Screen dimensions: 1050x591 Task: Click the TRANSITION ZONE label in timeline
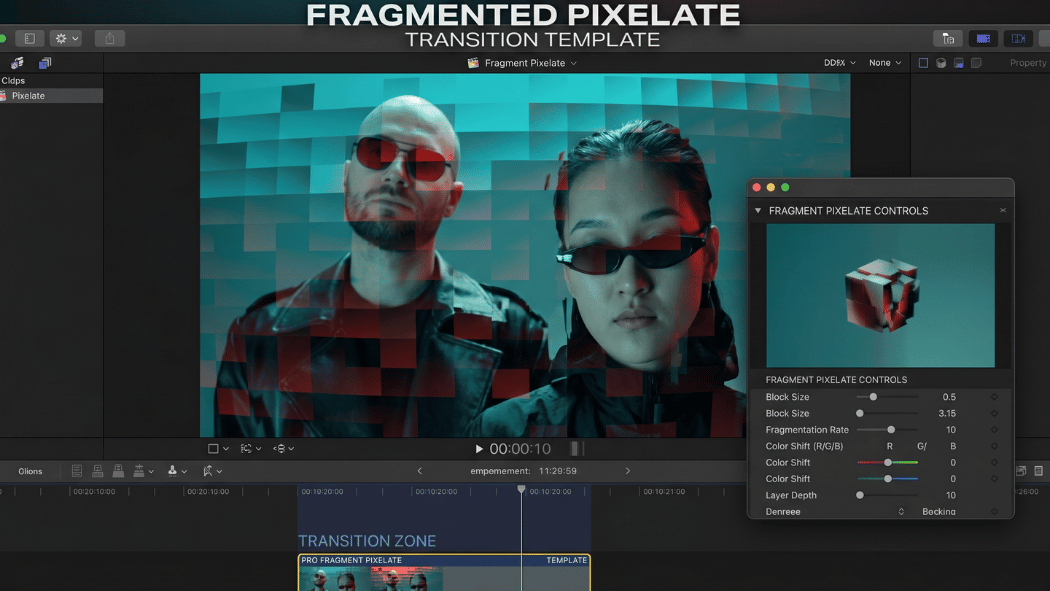pos(367,541)
